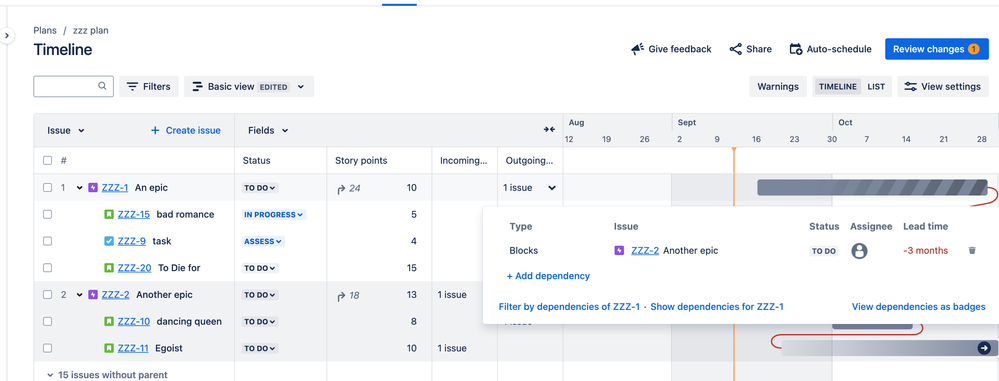The image size is (999, 381).
Task: Click the Add dependency link
Action: [548, 276]
